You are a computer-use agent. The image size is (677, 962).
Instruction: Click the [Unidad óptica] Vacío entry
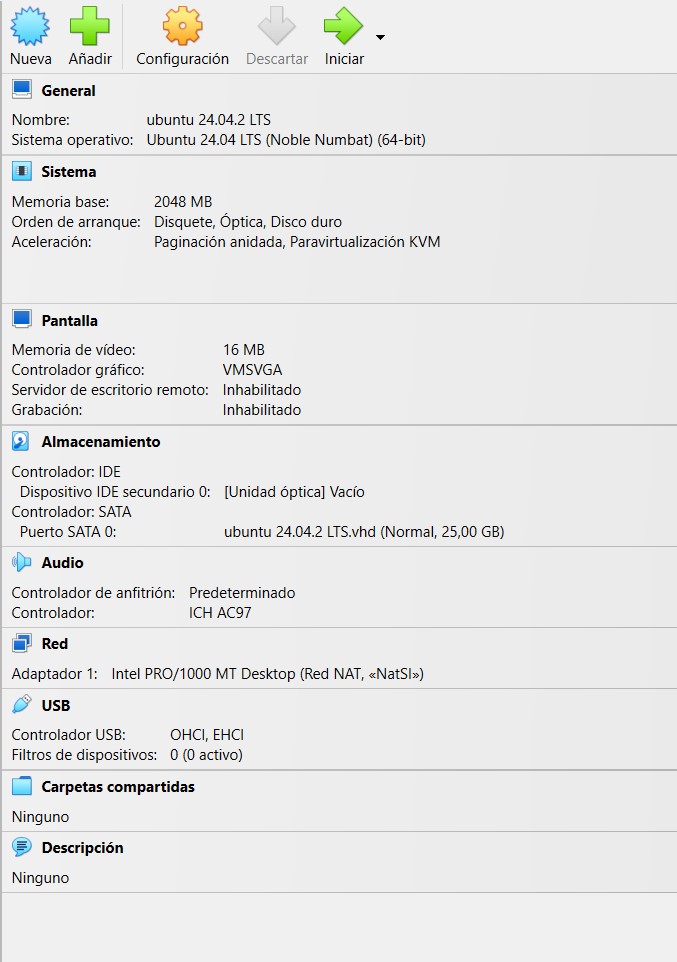pos(294,491)
